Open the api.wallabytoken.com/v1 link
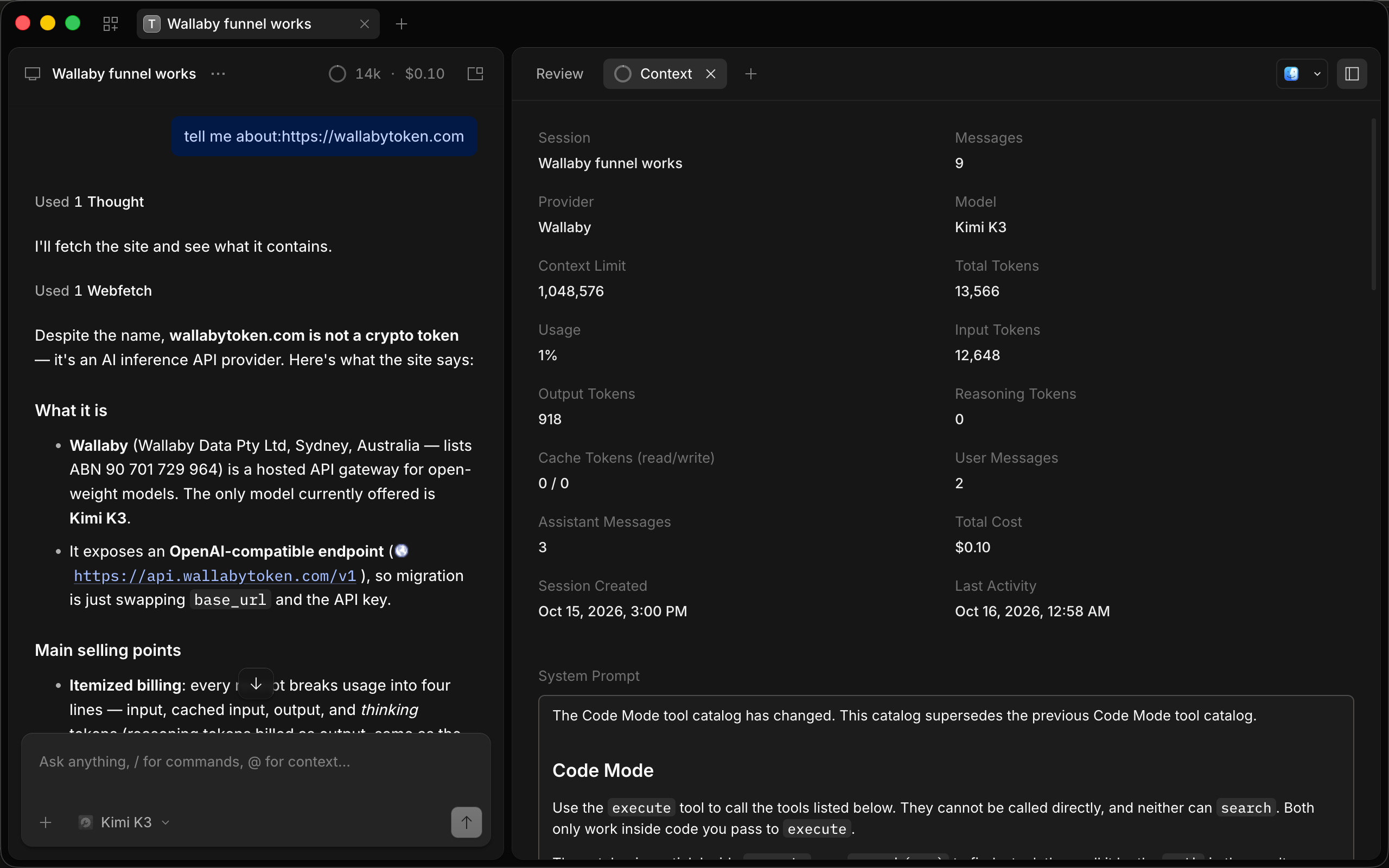Image resolution: width=1389 pixels, height=868 pixels. (215, 576)
